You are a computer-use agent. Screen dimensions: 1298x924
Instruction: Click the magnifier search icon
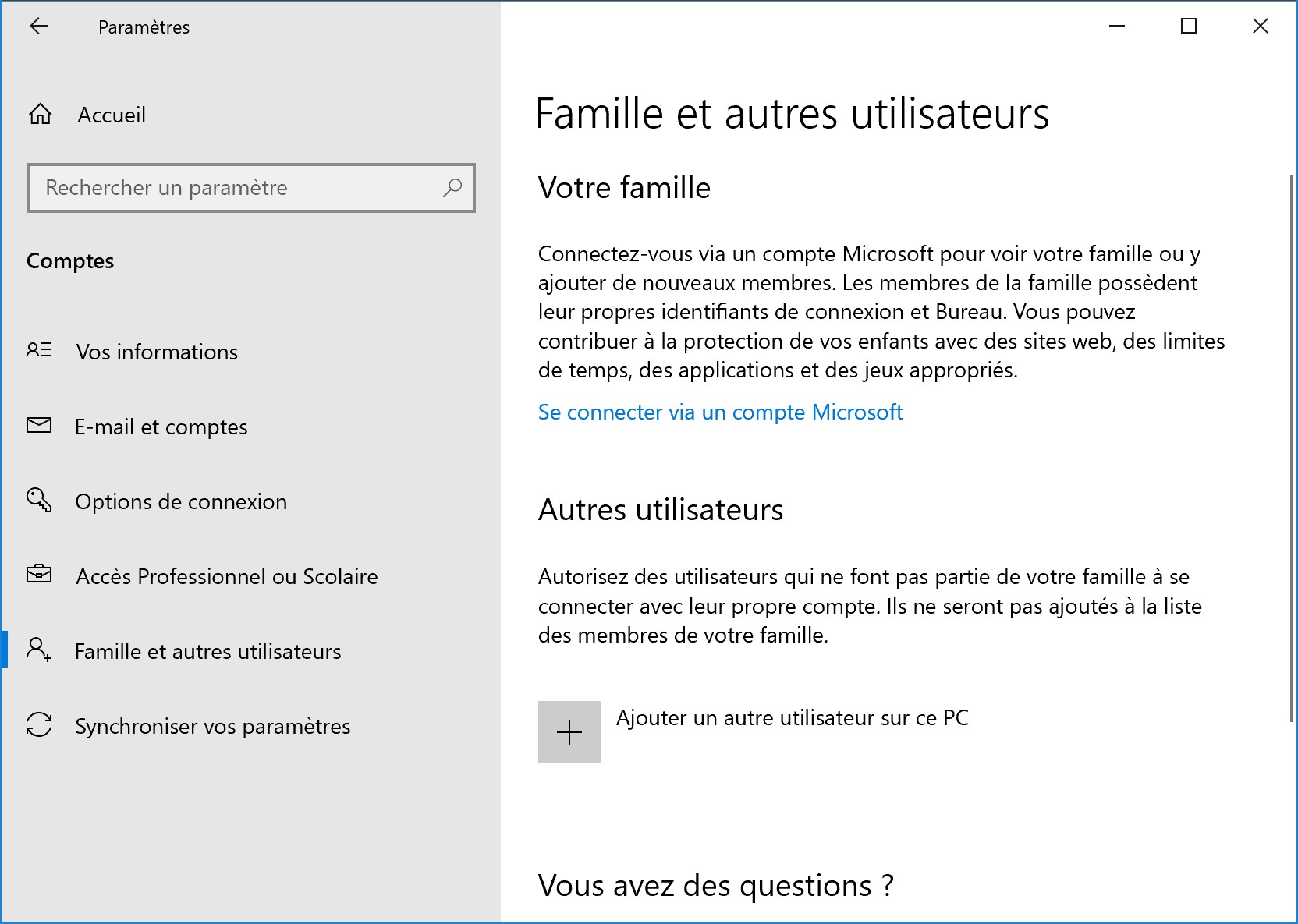tap(452, 187)
